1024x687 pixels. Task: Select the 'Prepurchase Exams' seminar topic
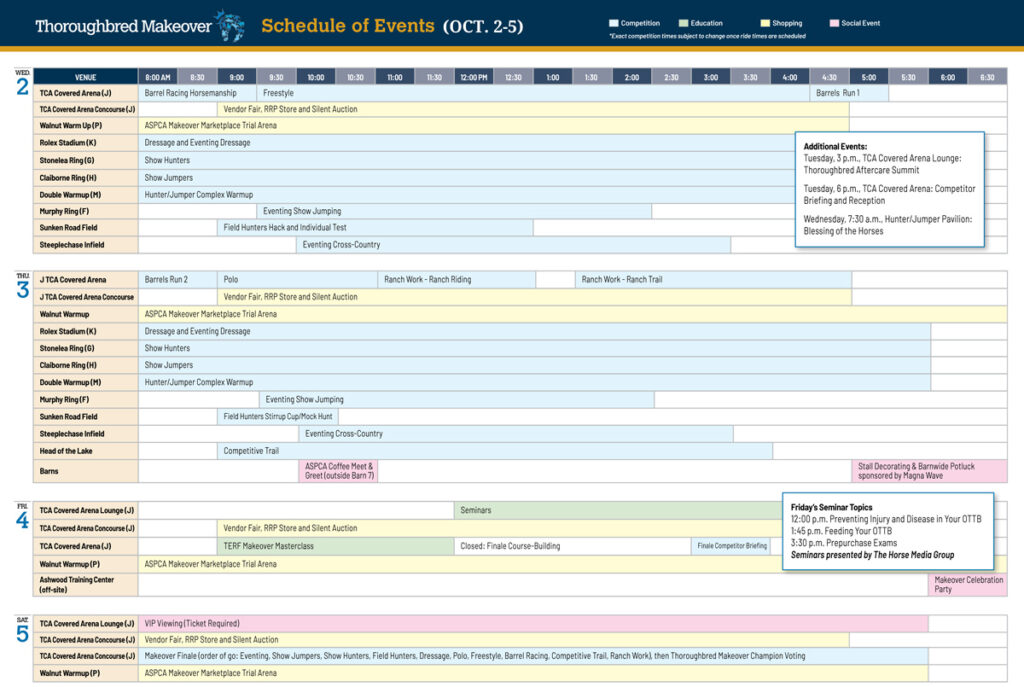(x=844, y=543)
